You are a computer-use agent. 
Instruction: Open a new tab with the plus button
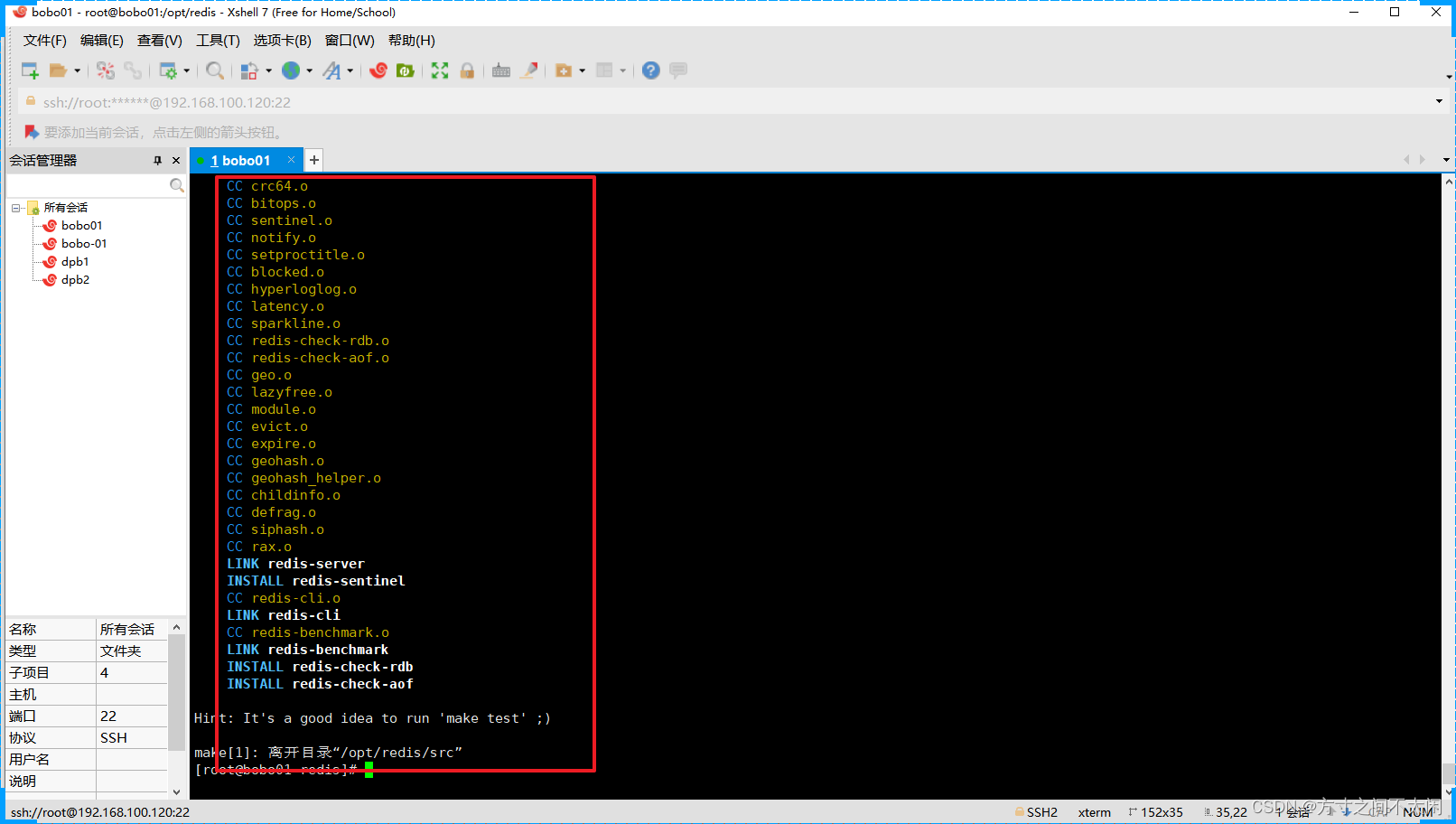313,160
